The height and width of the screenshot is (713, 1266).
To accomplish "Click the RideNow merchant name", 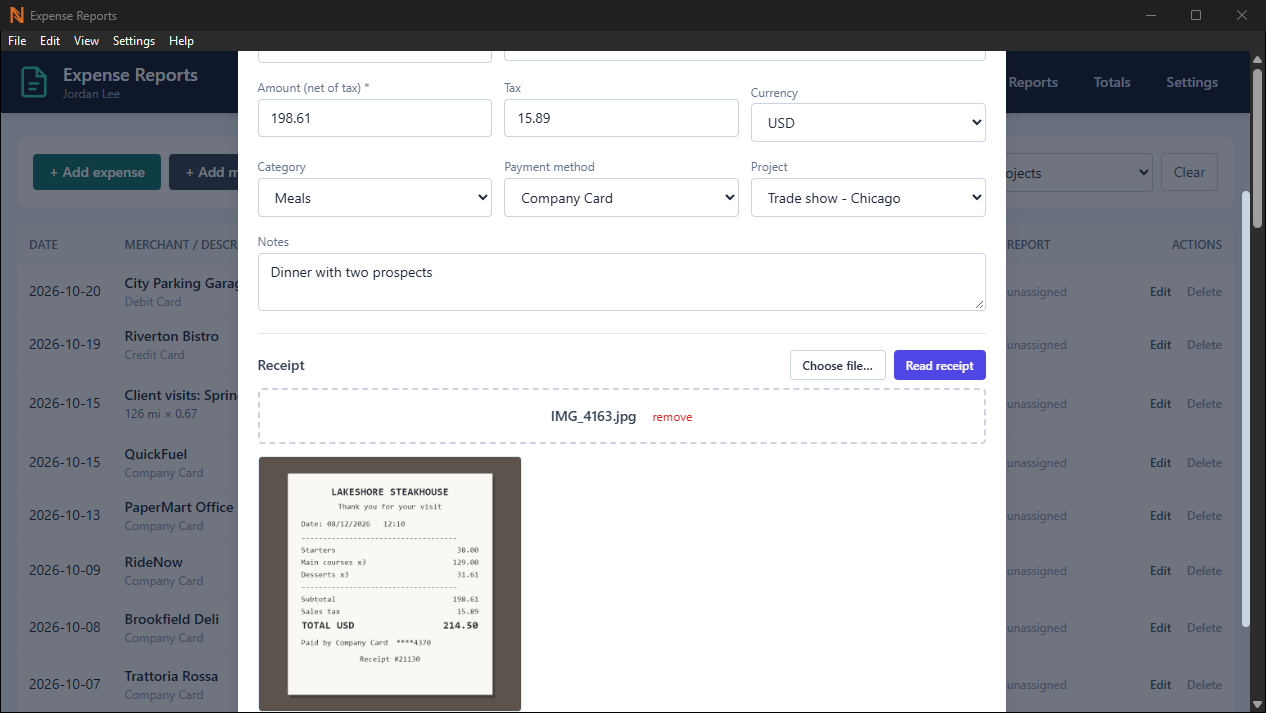I will (154, 562).
